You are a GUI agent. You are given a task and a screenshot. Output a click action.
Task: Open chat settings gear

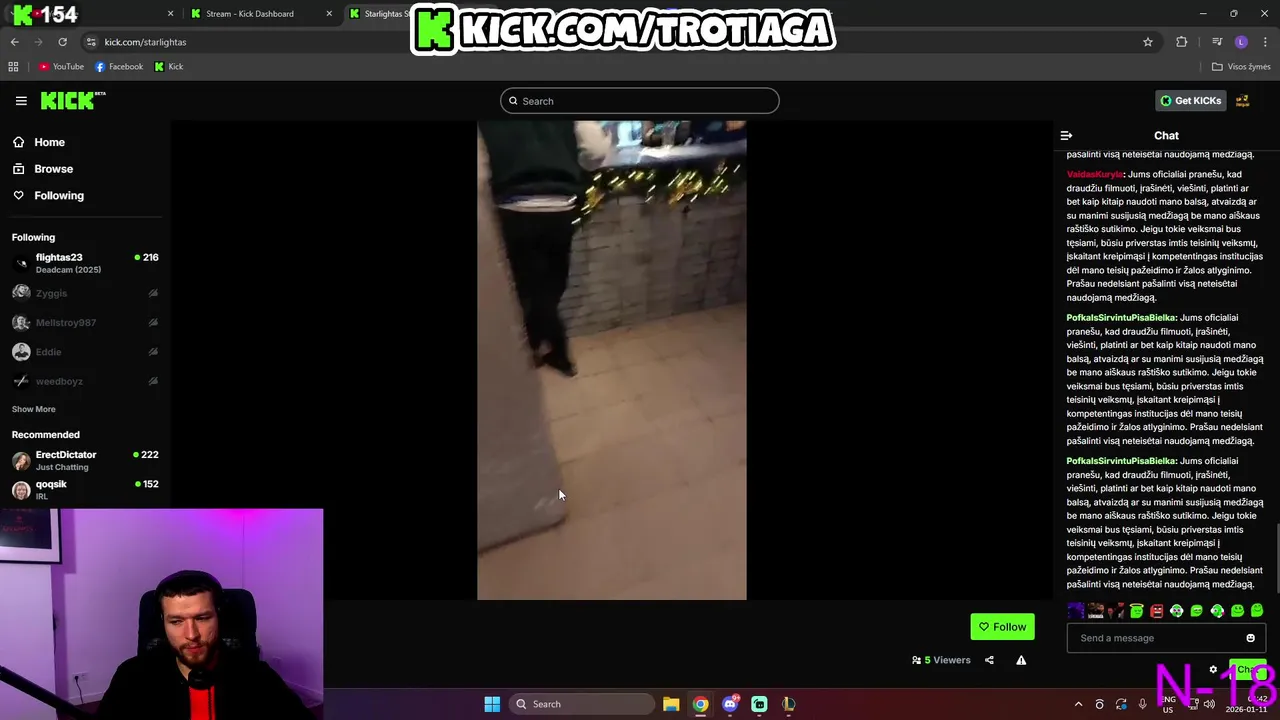click(1213, 670)
